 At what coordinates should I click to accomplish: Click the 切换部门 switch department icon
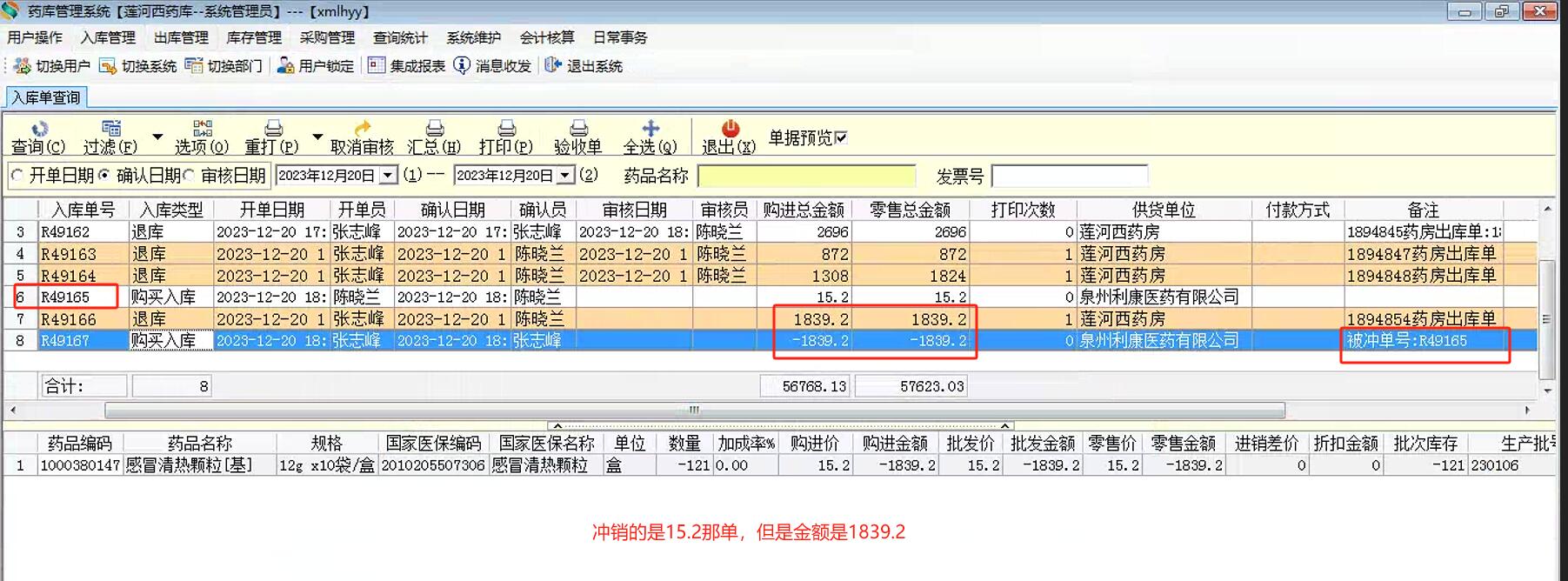tap(194, 66)
